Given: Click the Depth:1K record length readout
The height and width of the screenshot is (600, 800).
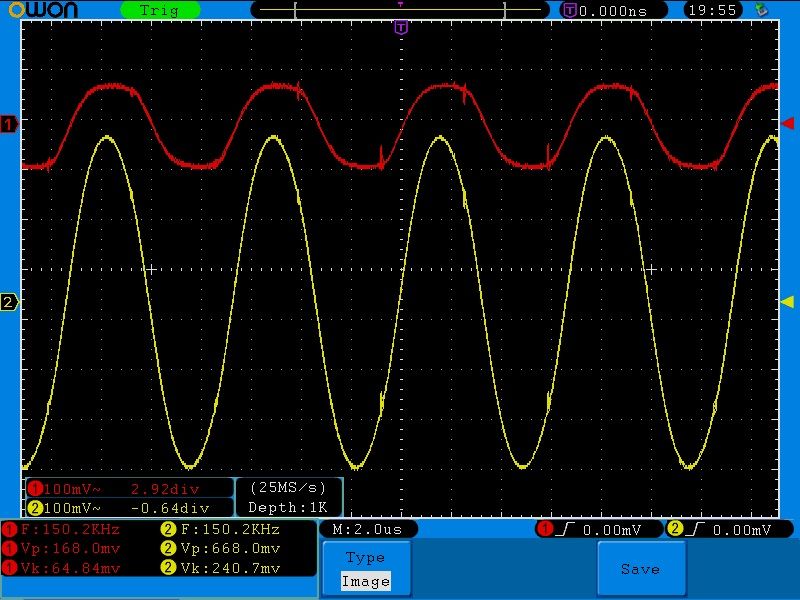Looking at the screenshot, I should point(287,508).
